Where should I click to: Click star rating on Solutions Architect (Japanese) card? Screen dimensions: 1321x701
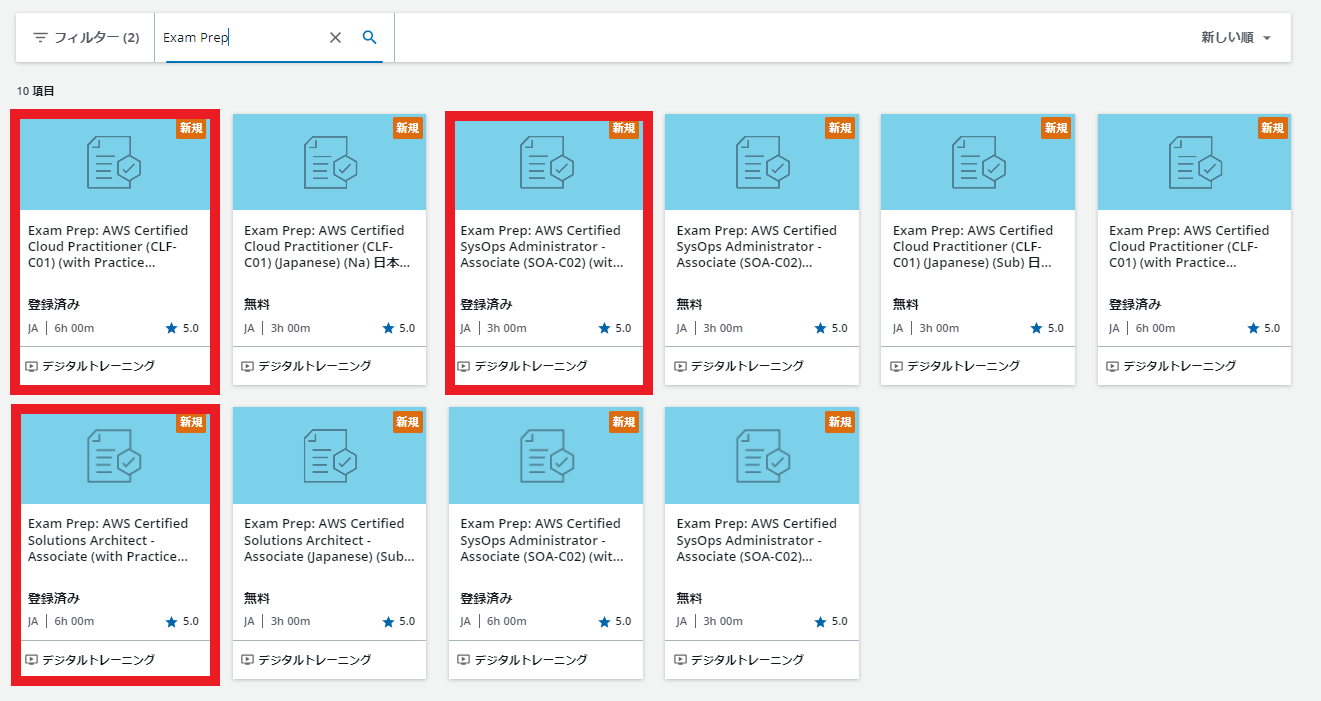(x=398, y=621)
